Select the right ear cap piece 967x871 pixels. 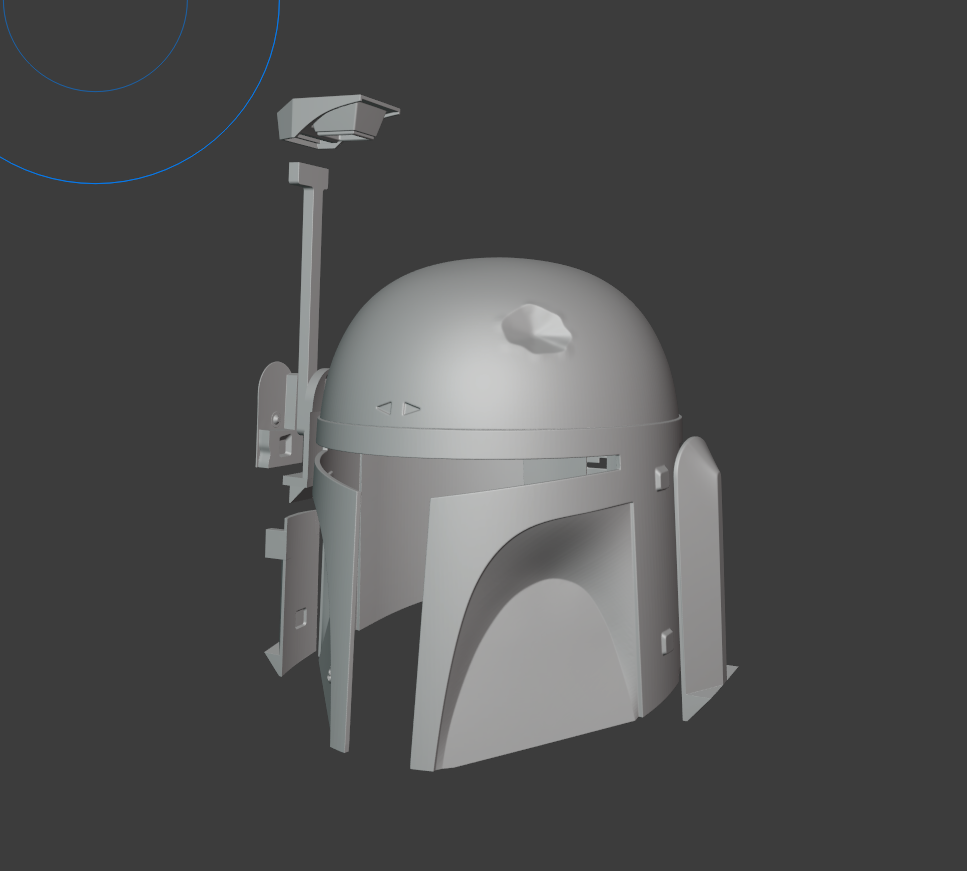pyautogui.click(x=702, y=577)
